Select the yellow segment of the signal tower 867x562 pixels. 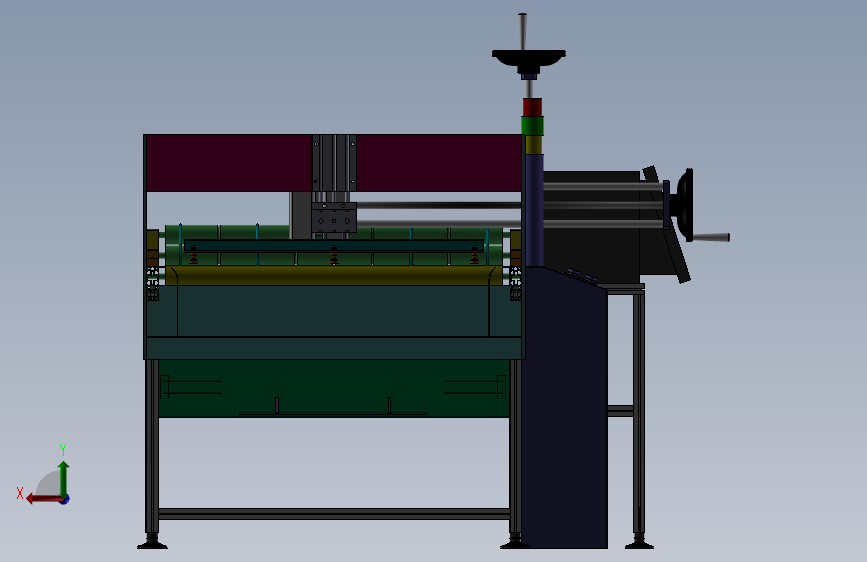coord(534,145)
